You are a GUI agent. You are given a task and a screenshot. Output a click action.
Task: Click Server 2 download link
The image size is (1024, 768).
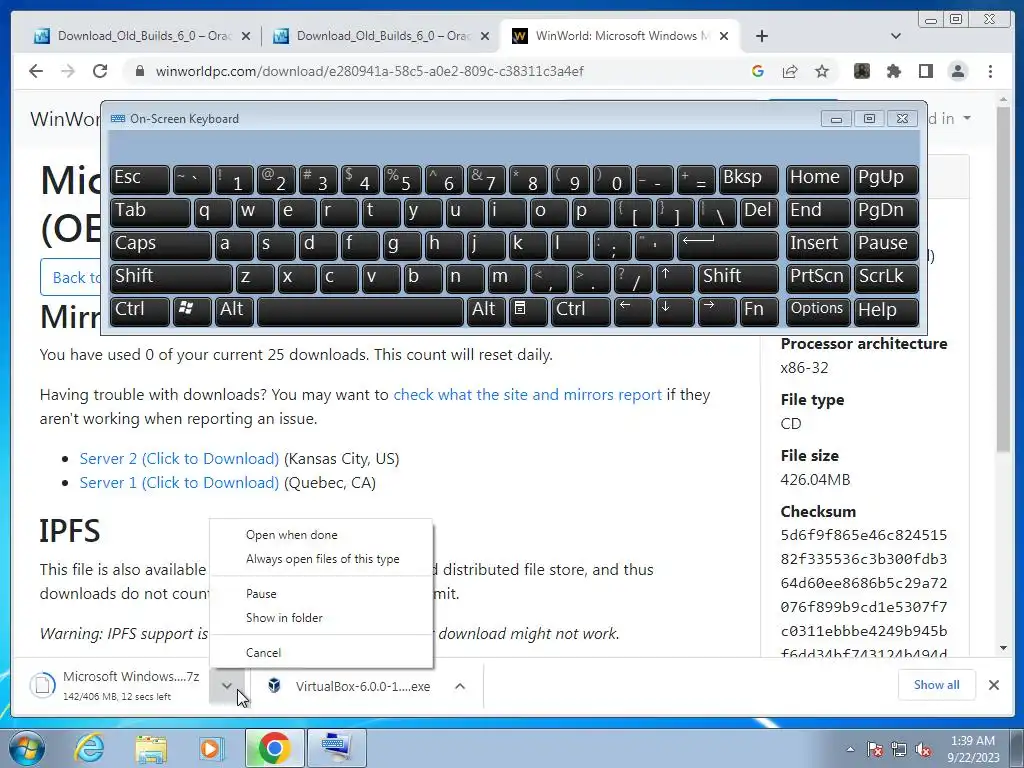click(179, 458)
